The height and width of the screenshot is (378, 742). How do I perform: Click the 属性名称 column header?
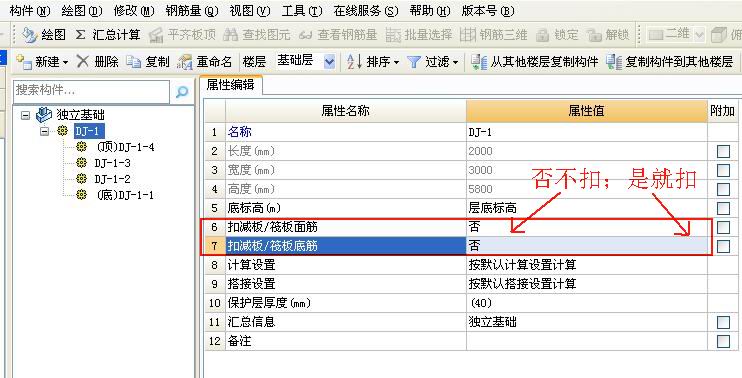click(346, 111)
